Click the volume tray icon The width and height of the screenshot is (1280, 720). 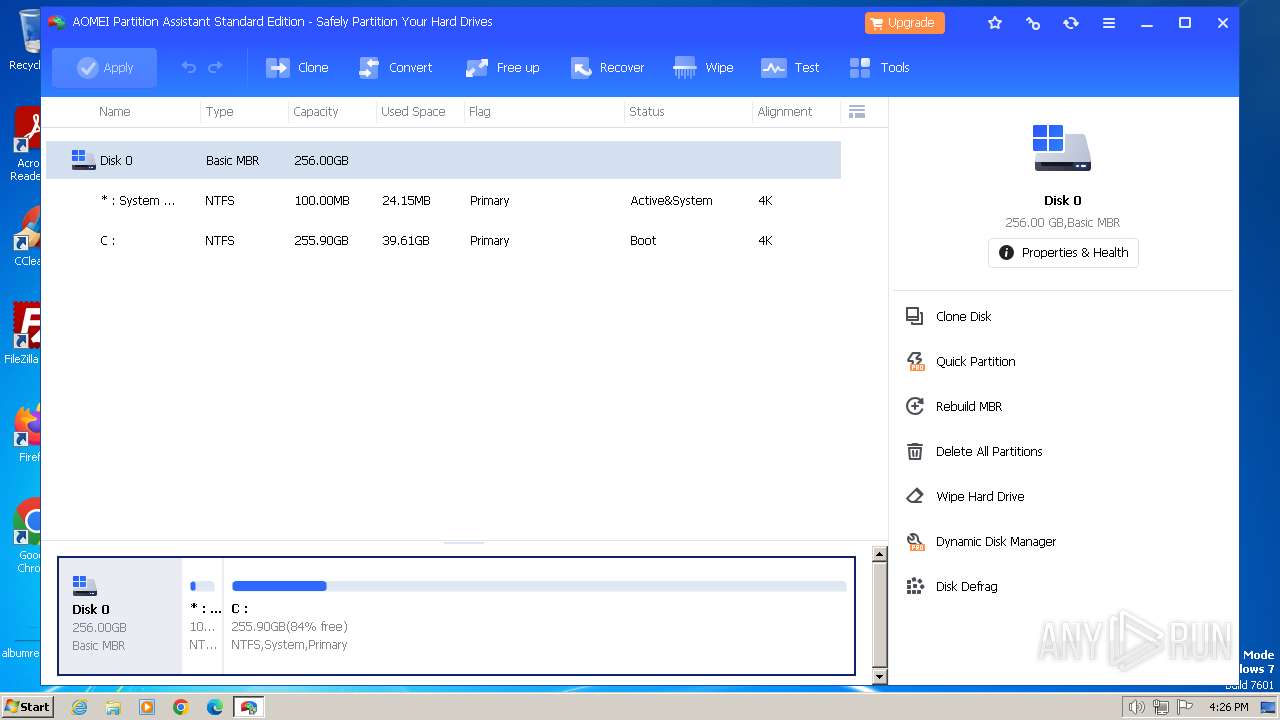point(1137,707)
